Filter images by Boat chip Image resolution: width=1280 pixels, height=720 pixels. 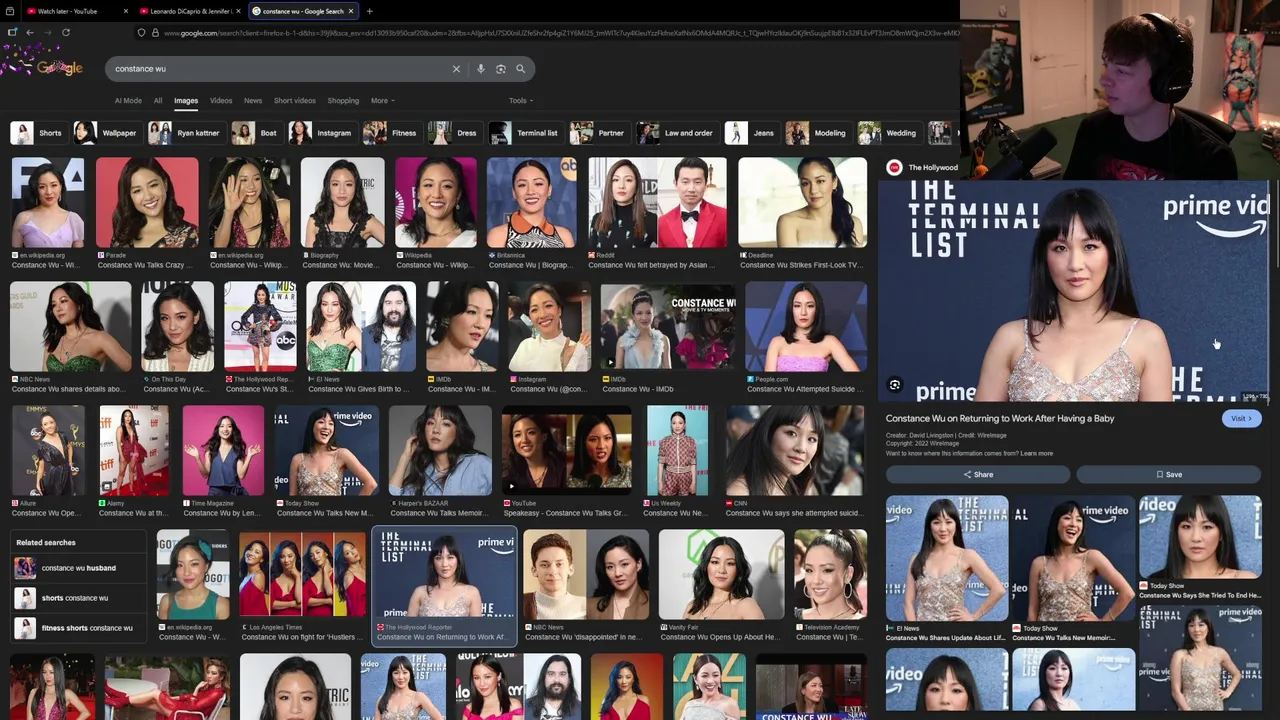pos(256,133)
